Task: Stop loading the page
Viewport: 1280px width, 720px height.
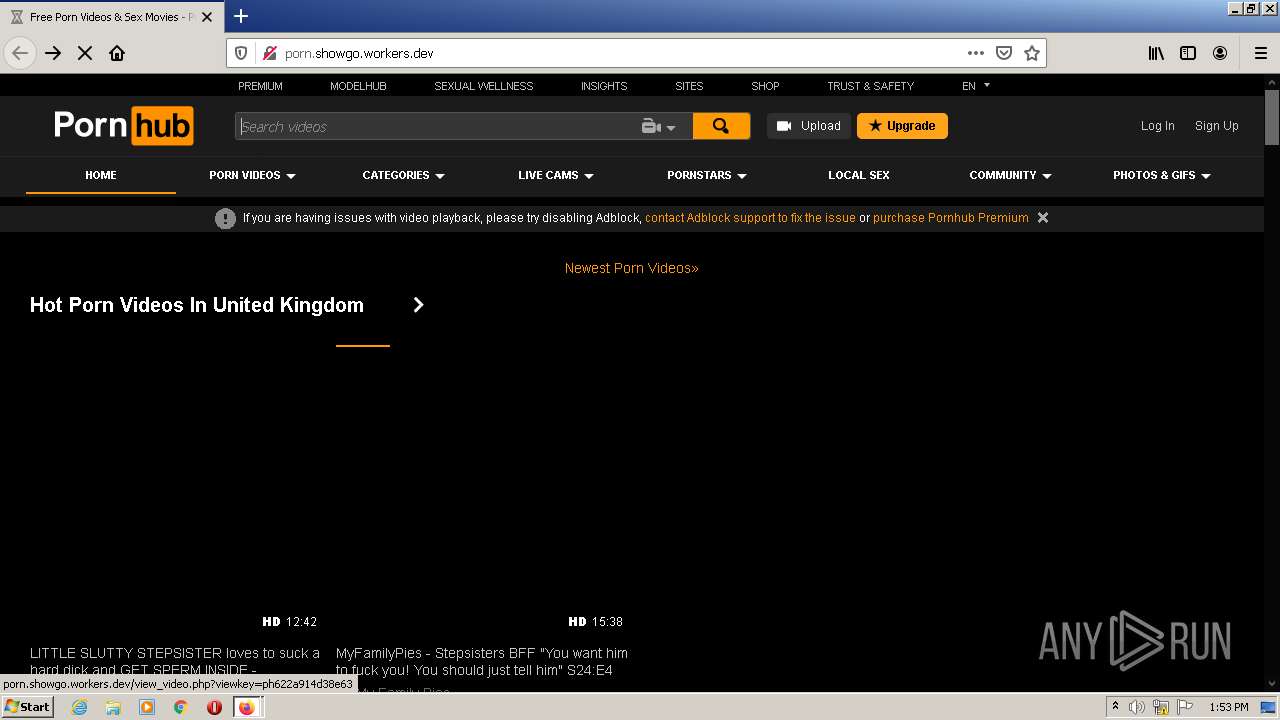Action: tap(85, 53)
